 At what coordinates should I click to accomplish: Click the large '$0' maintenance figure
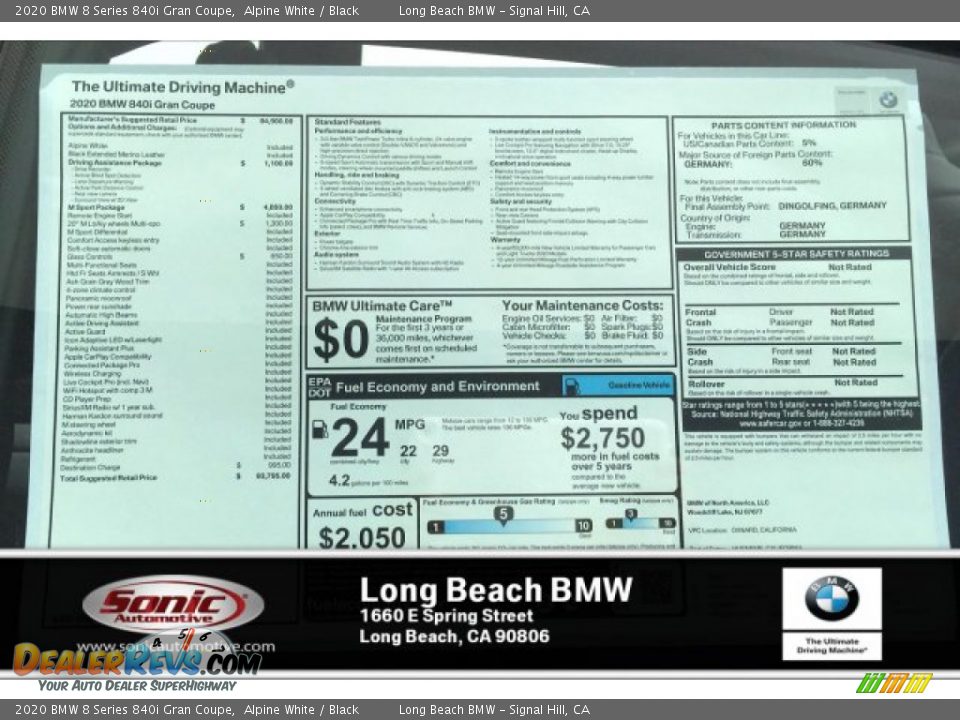point(341,340)
